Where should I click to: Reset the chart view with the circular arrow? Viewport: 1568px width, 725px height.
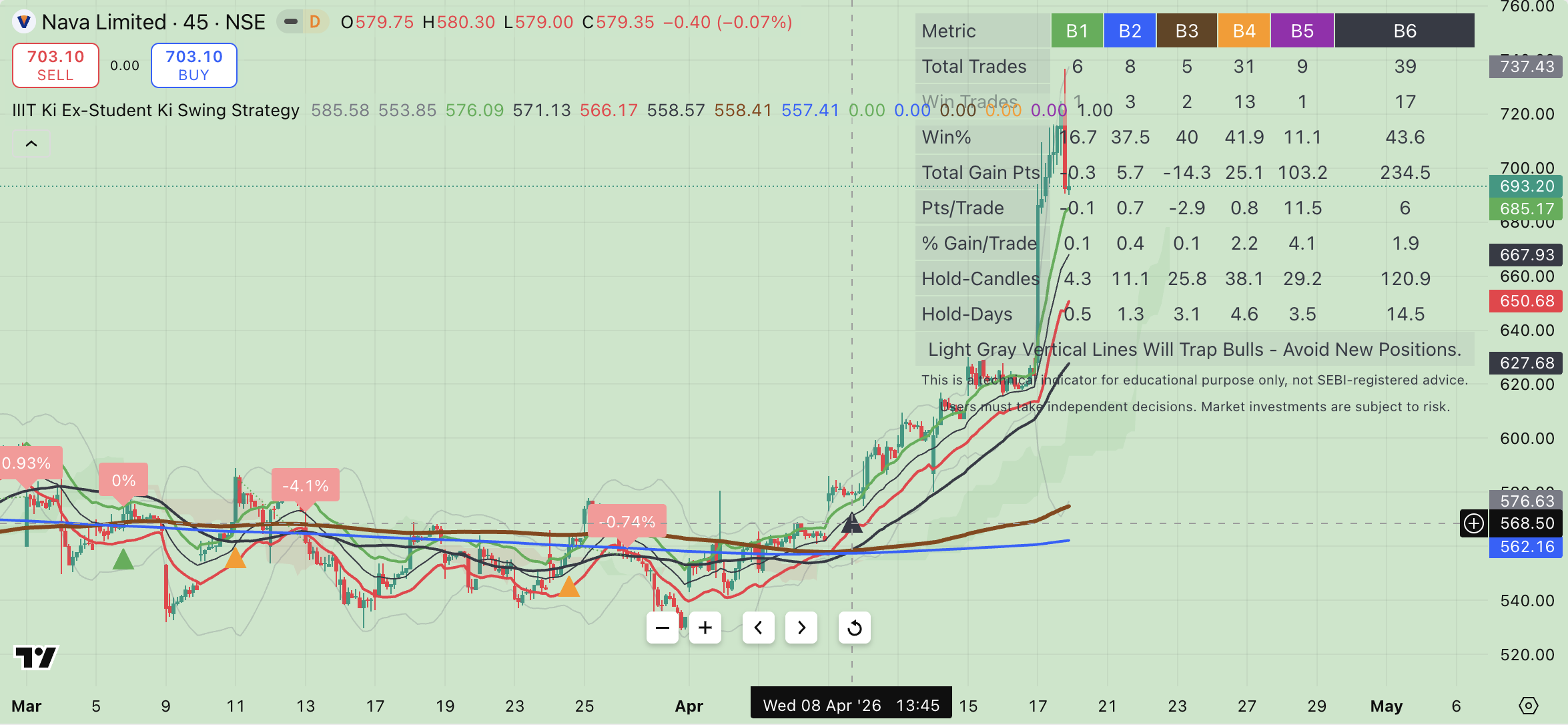[x=855, y=628]
